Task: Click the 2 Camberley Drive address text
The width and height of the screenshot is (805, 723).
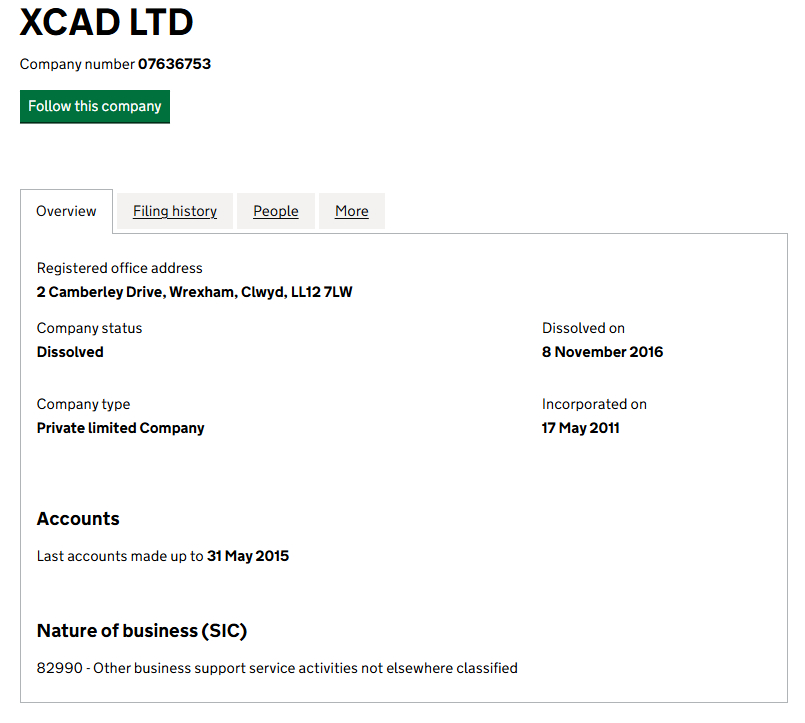Action: point(194,292)
